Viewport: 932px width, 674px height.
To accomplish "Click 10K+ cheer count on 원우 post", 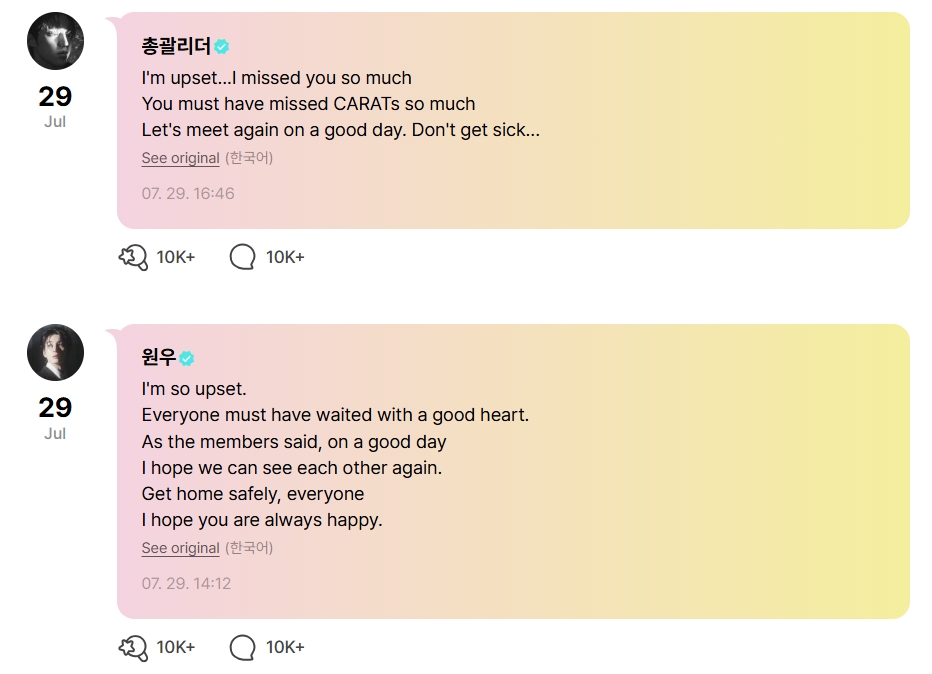I will pyautogui.click(x=176, y=647).
